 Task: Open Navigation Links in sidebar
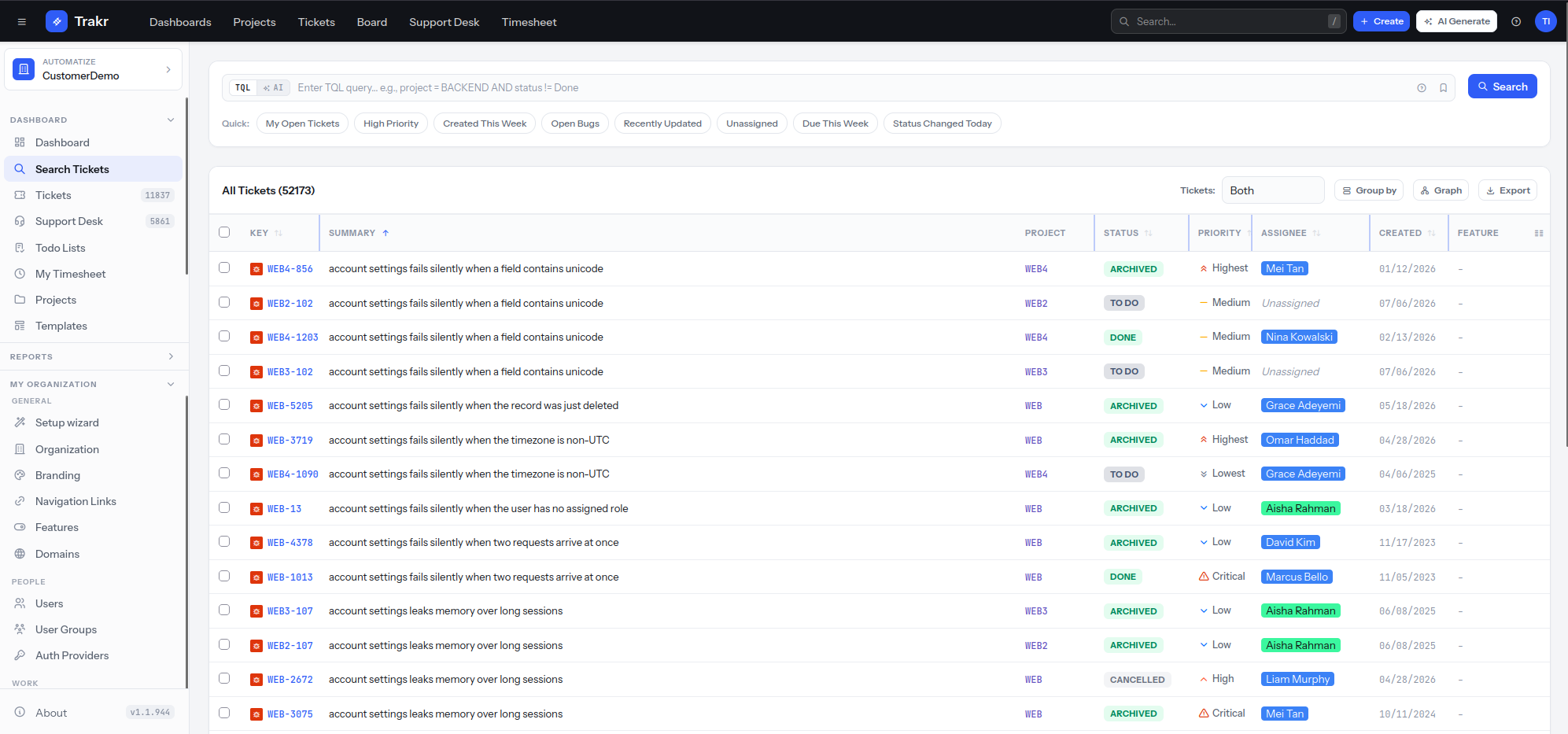point(93,501)
